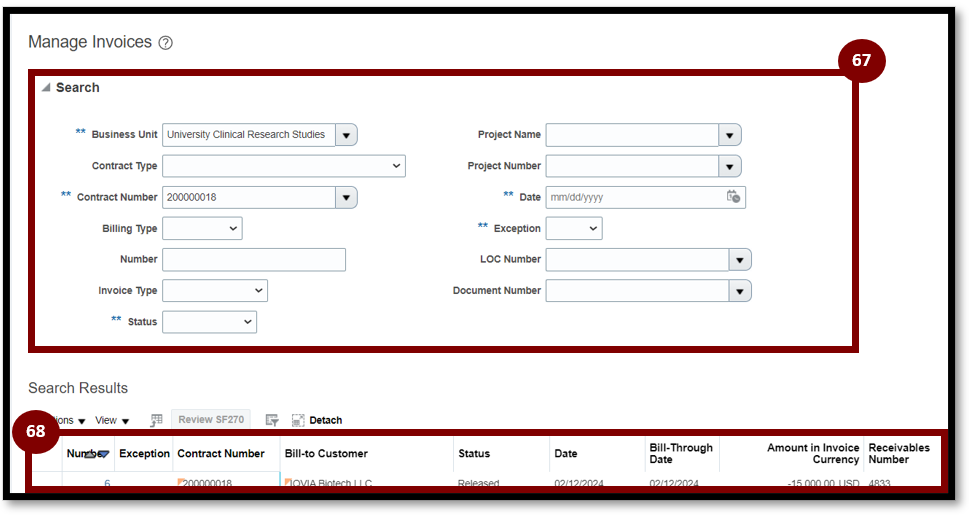This screenshot has width=969, height=515.
Task: Click the Bill-Through Date column header
Action: pos(681,454)
